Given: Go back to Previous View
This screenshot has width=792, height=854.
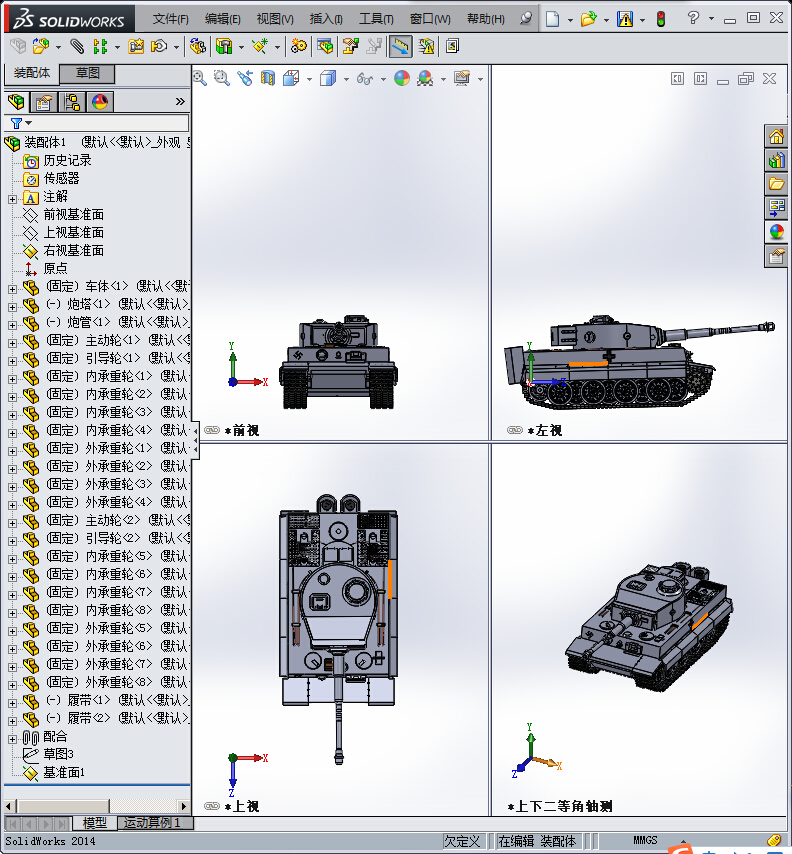Looking at the screenshot, I should (x=245, y=79).
